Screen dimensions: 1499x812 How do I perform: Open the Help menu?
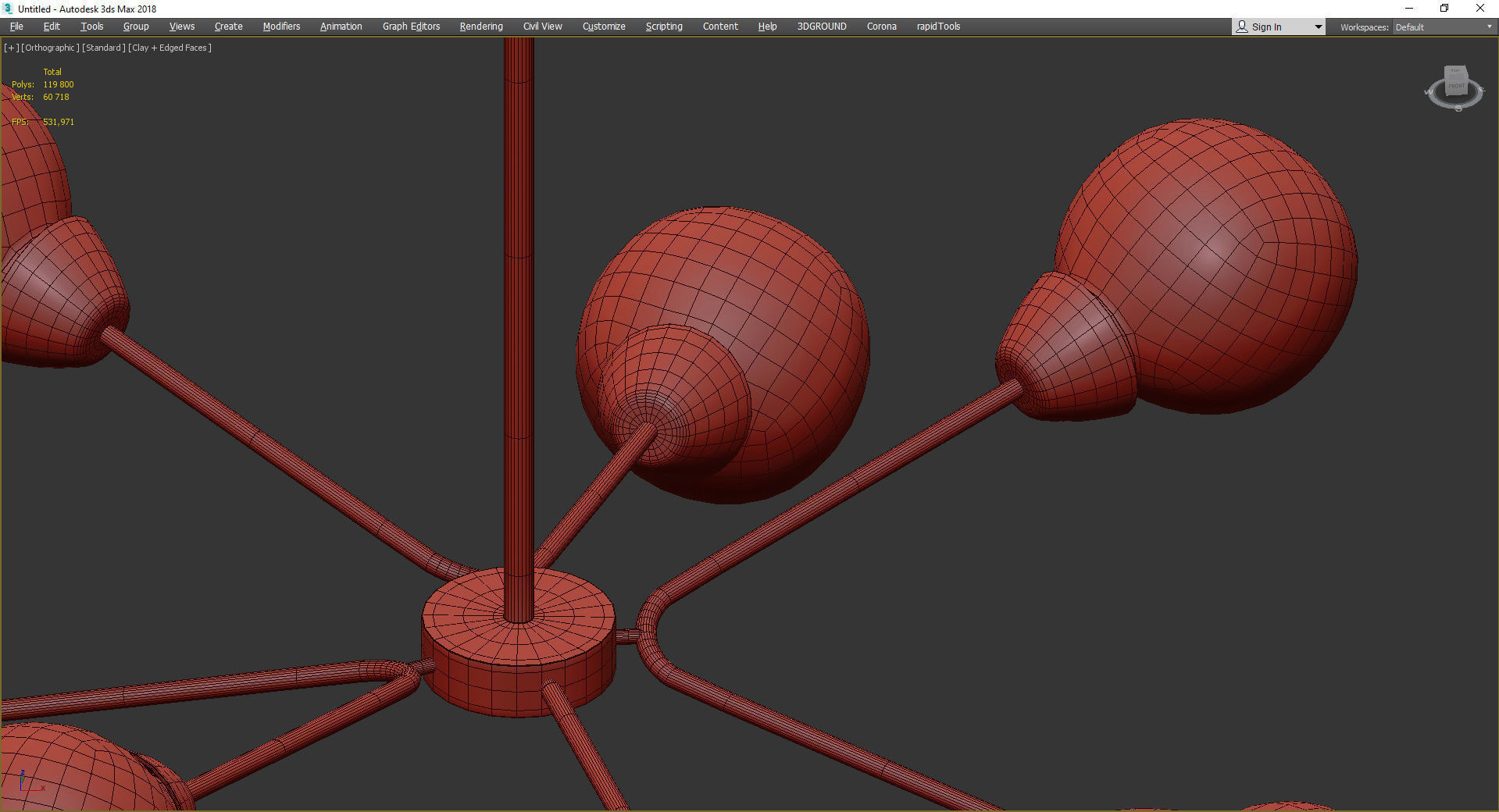(x=767, y=27)
